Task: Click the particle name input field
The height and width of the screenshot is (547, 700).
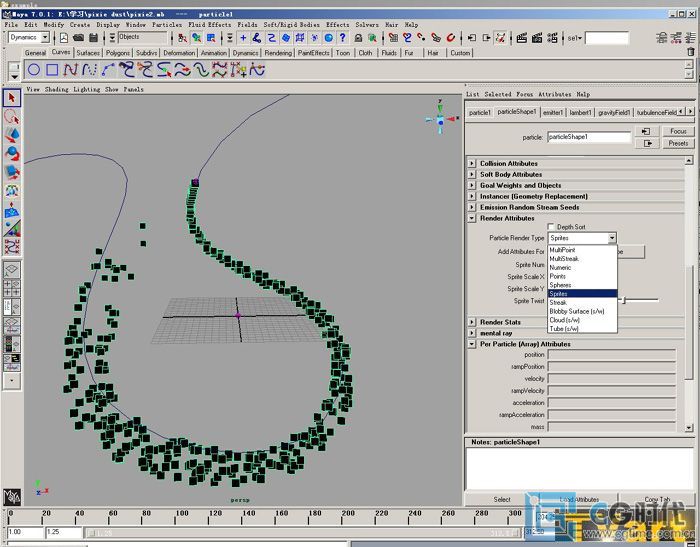Action: click(x=589, y=137)
